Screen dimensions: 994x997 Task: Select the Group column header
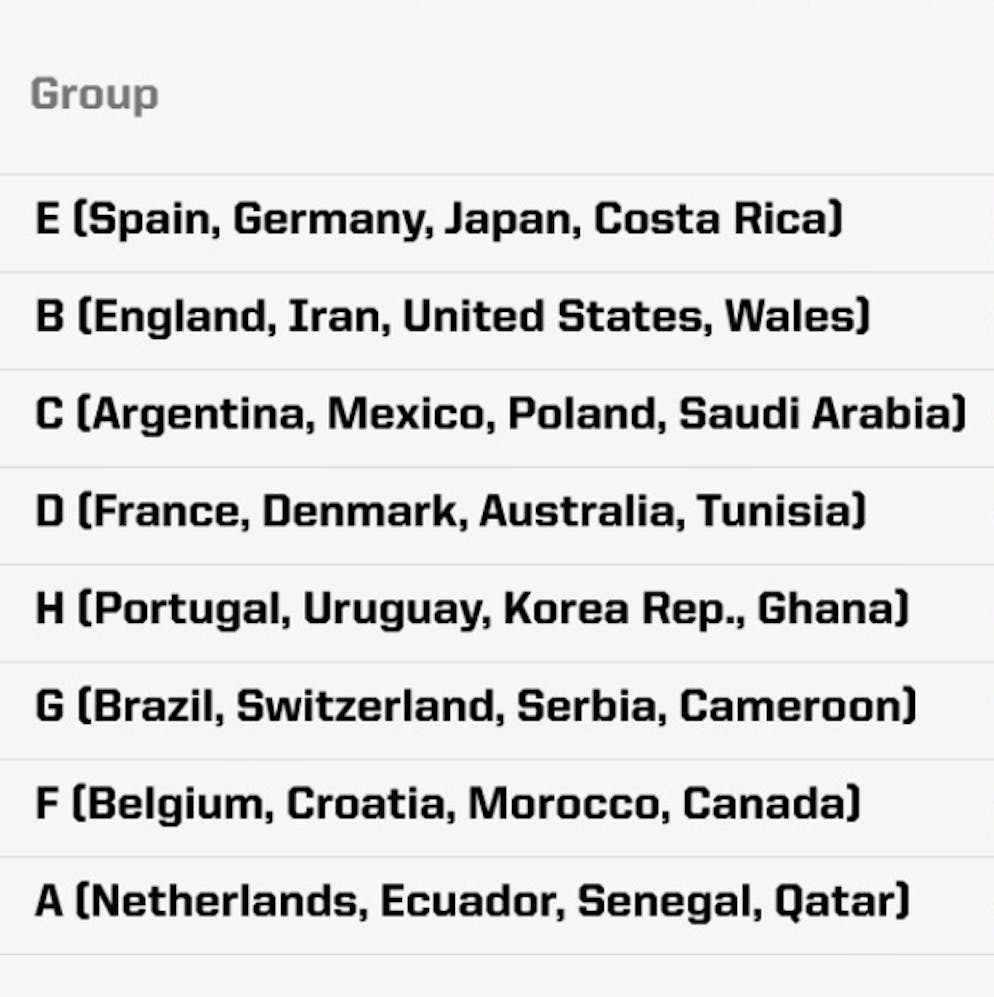pos(94,94)
